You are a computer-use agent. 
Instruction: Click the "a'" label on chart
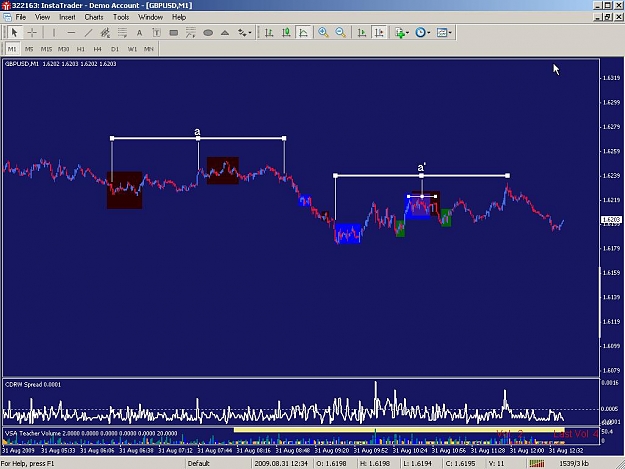point(421,167)
